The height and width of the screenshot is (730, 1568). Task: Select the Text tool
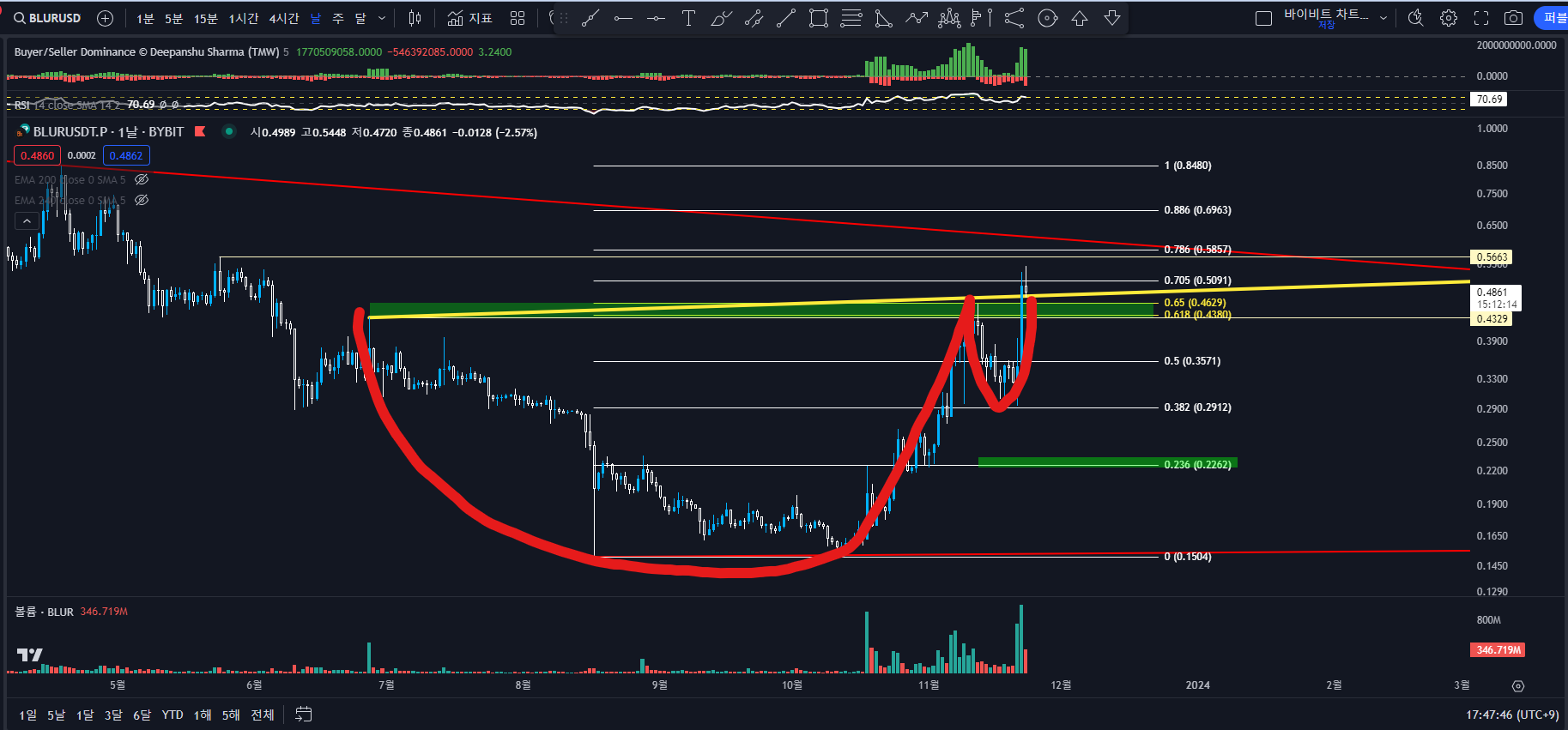pyautogui.click(x=688, y=18)
